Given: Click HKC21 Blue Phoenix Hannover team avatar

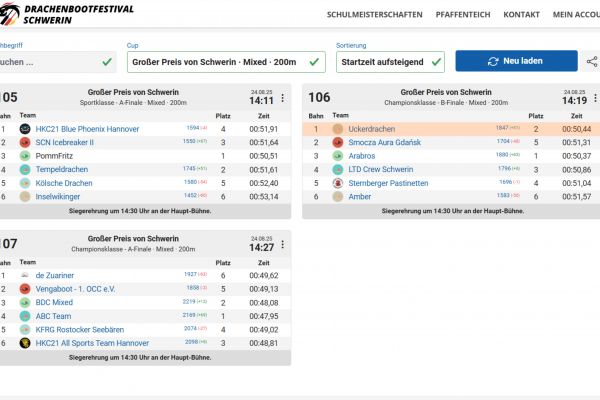Looking at the screenshot, I should [25, 129].
